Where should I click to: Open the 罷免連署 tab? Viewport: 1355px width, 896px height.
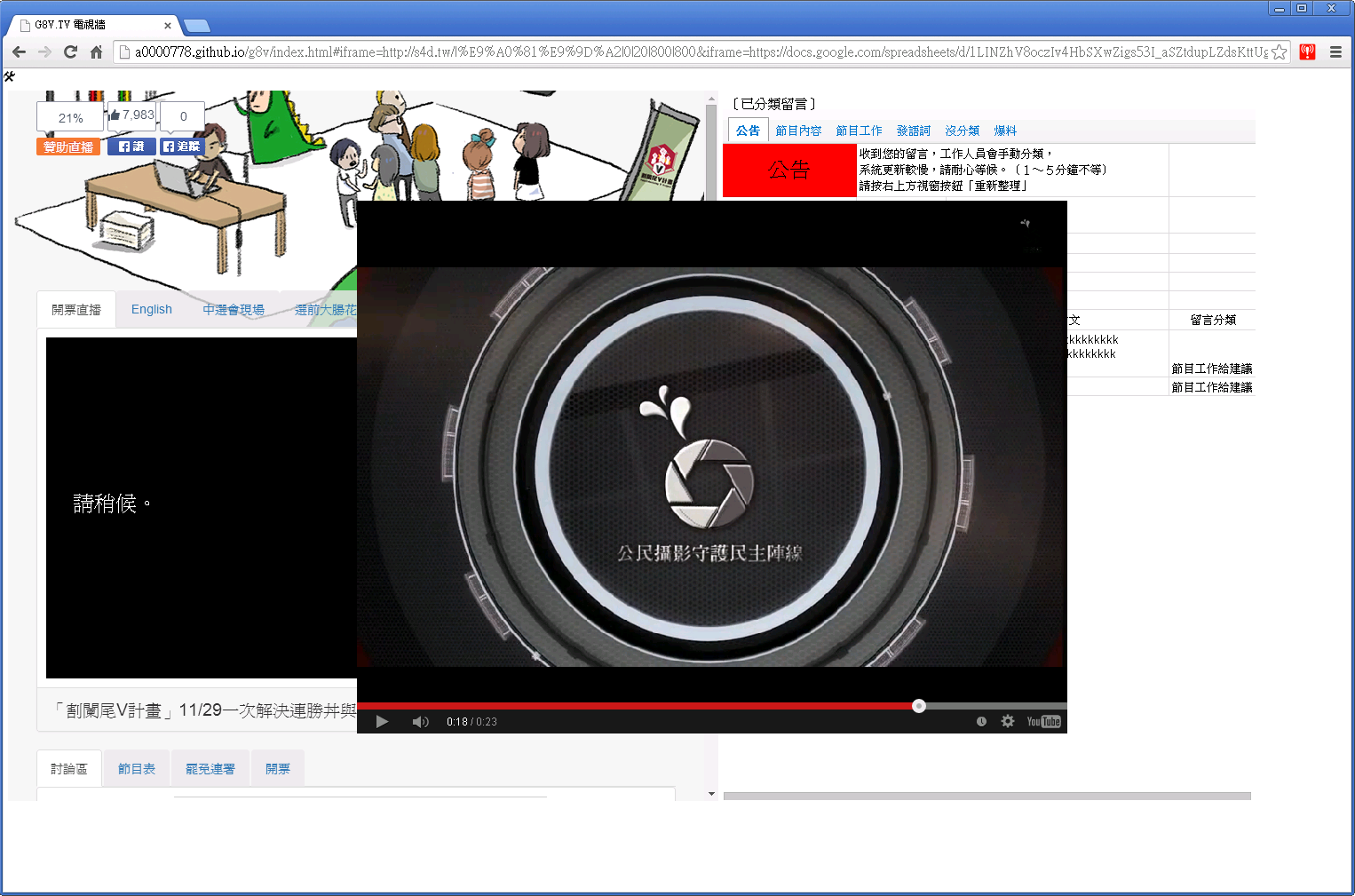click(x=210, y=768)
